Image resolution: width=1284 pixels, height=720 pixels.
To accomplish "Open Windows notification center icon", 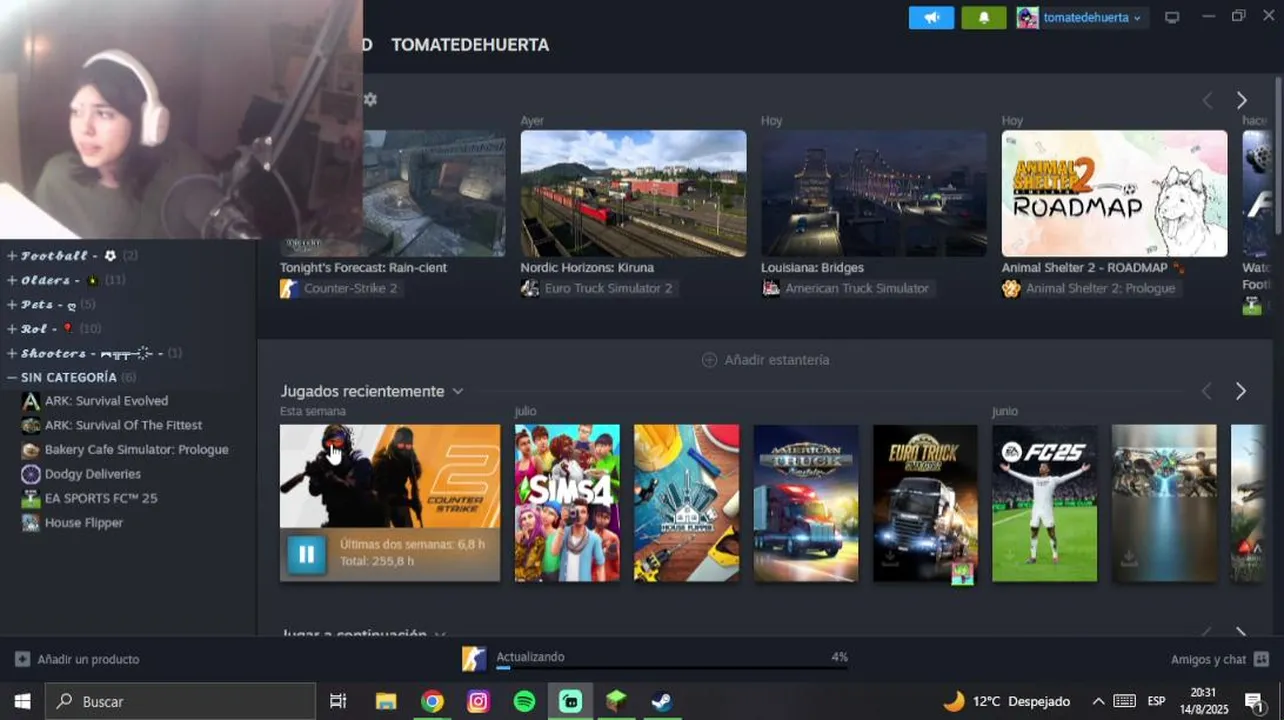I will (1253, 701).
